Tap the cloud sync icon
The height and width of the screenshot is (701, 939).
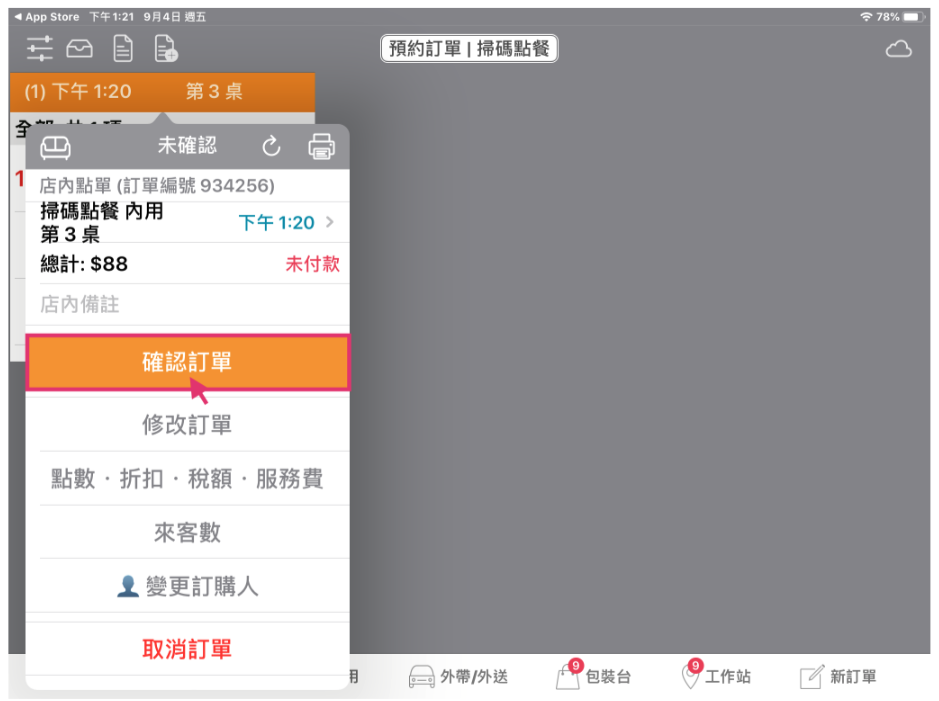point(898,49)
